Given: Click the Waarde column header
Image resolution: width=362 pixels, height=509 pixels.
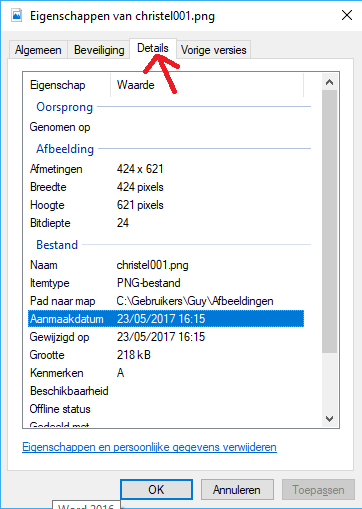Looking at the screenshot, I should (x=207, y=85).
